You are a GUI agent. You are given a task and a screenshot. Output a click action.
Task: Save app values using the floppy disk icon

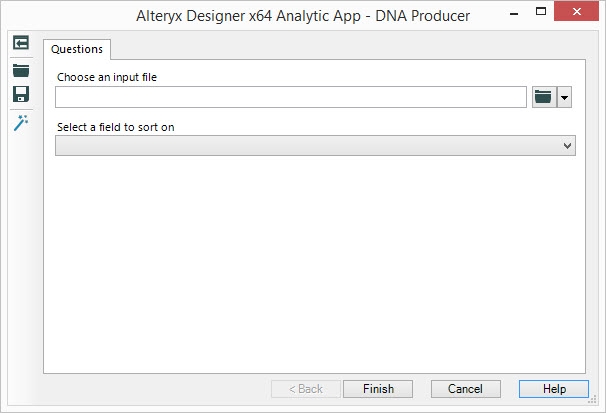21,94
